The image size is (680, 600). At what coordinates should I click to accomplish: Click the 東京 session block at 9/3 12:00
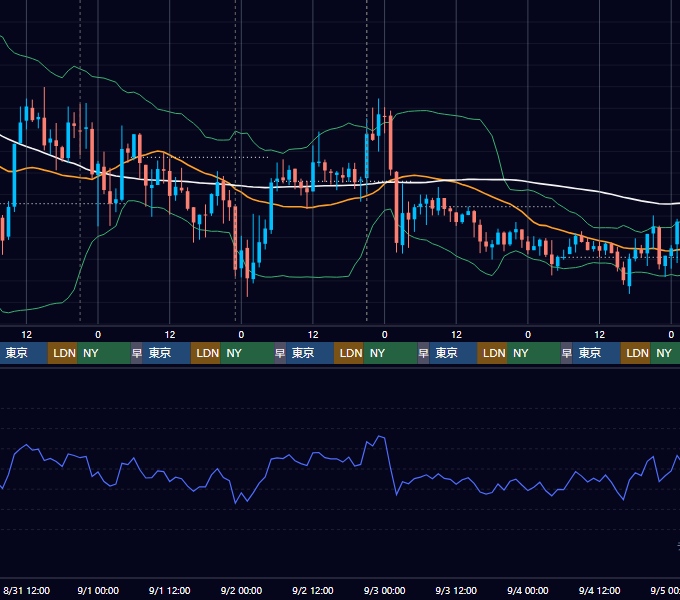tap(453, 353)
